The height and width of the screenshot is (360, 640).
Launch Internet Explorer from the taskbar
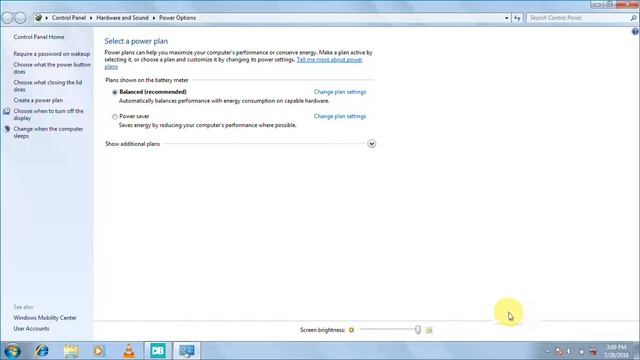pyautogui.click(x=42, y=351)
